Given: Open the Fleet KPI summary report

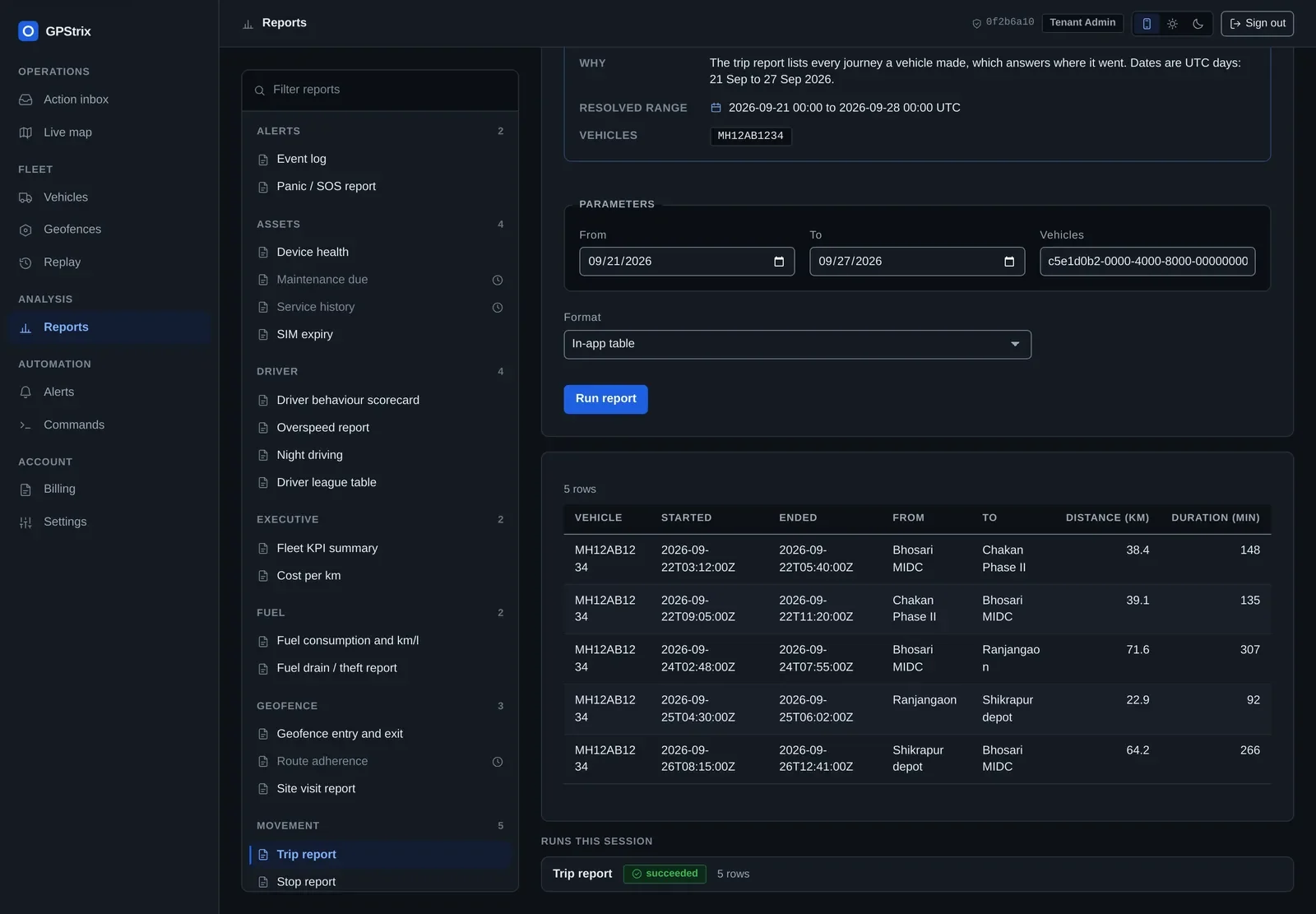Looking at the screenshot, I should [x=327, y=549].
